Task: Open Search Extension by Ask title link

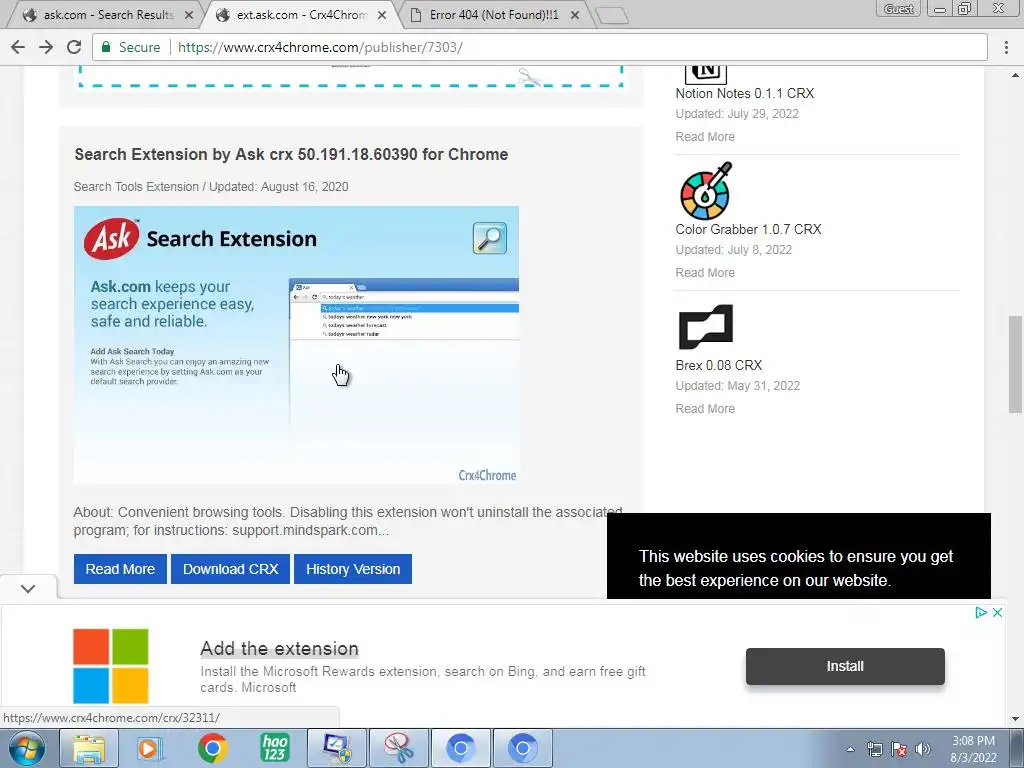Action: coord(291,154)
